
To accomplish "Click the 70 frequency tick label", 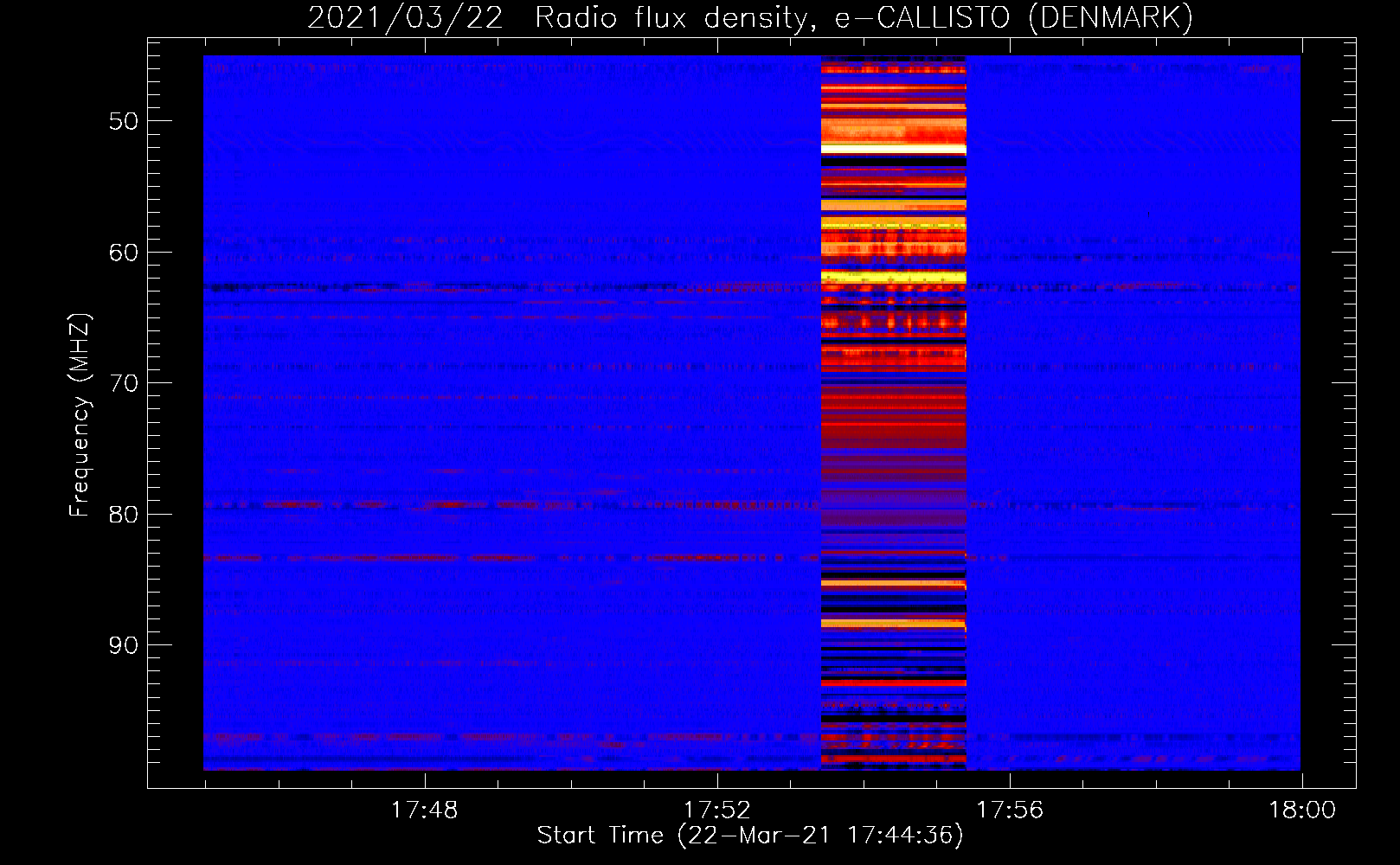I will point(124,383).
